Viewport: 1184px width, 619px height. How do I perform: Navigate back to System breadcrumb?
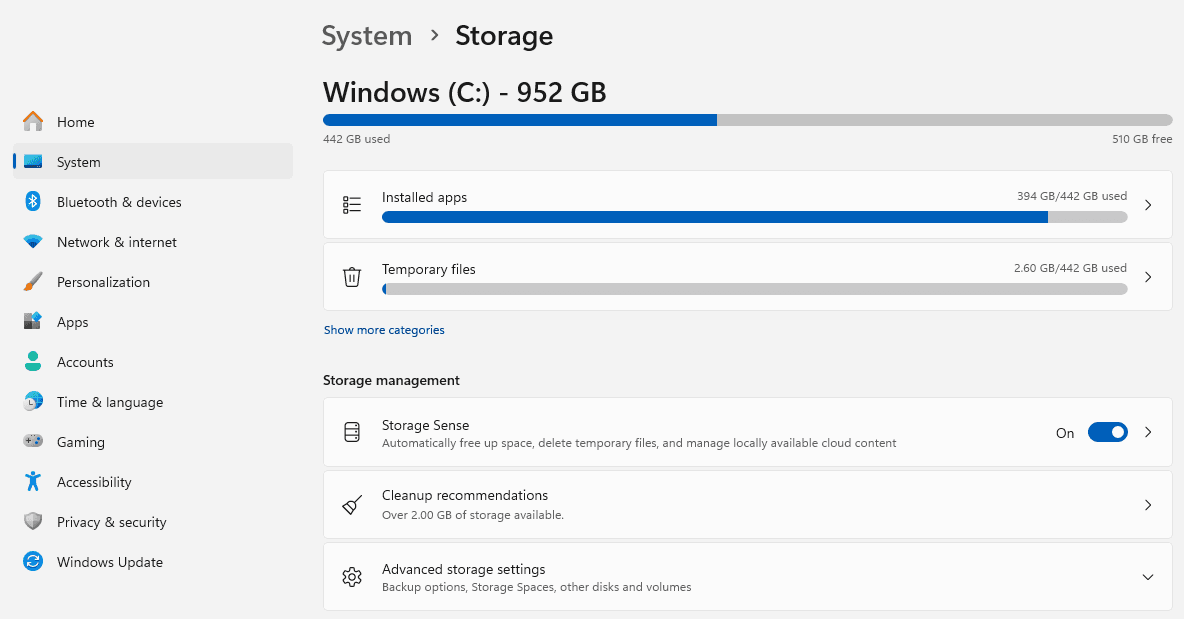[366, 36]
